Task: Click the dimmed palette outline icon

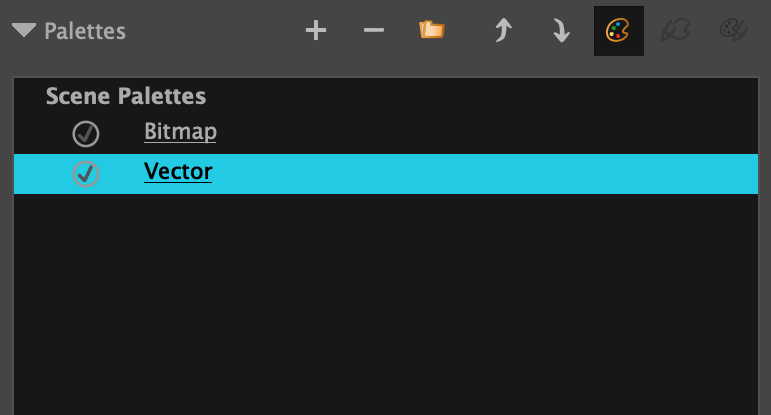Action: [675, 31]
